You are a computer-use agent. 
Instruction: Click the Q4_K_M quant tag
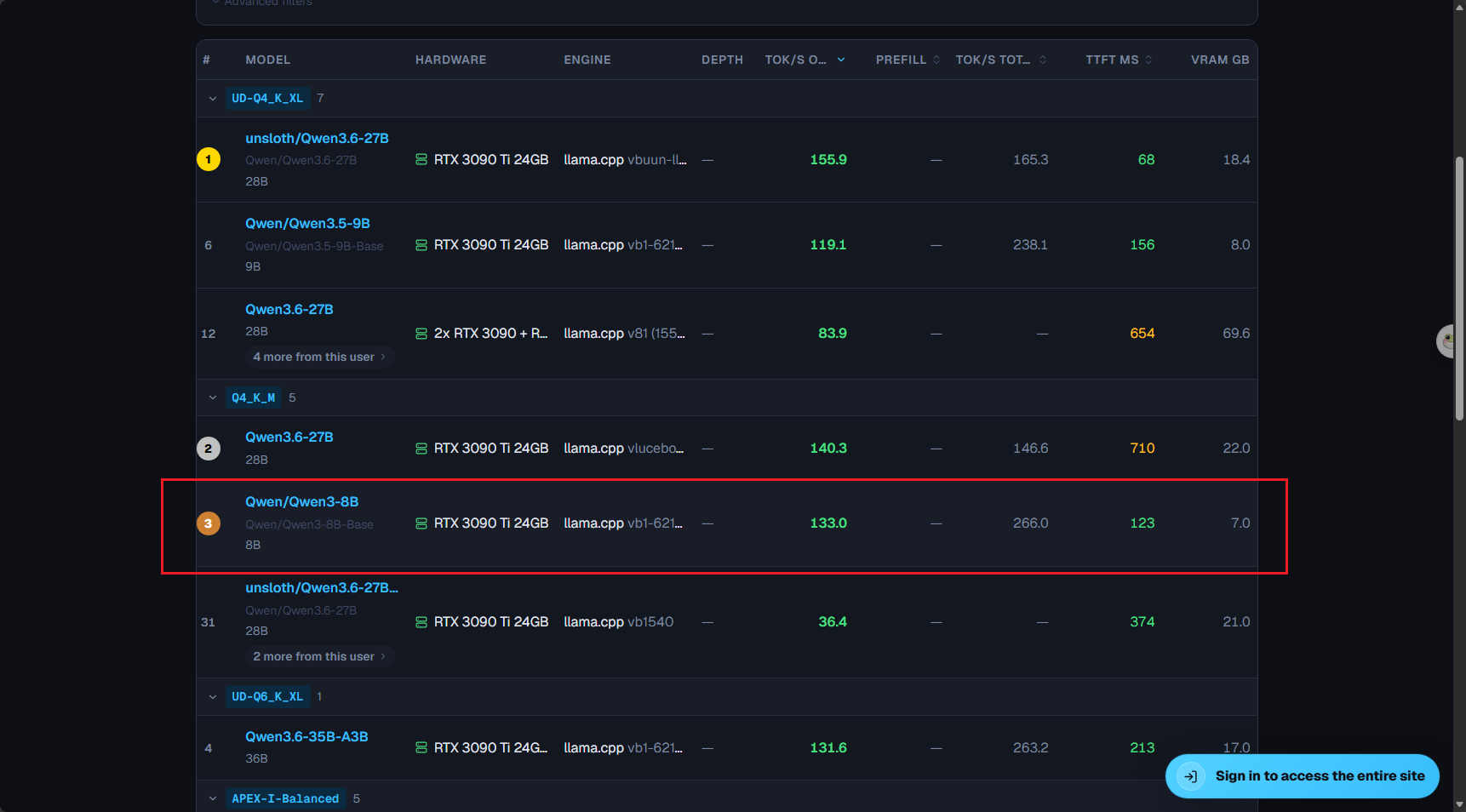254,397
